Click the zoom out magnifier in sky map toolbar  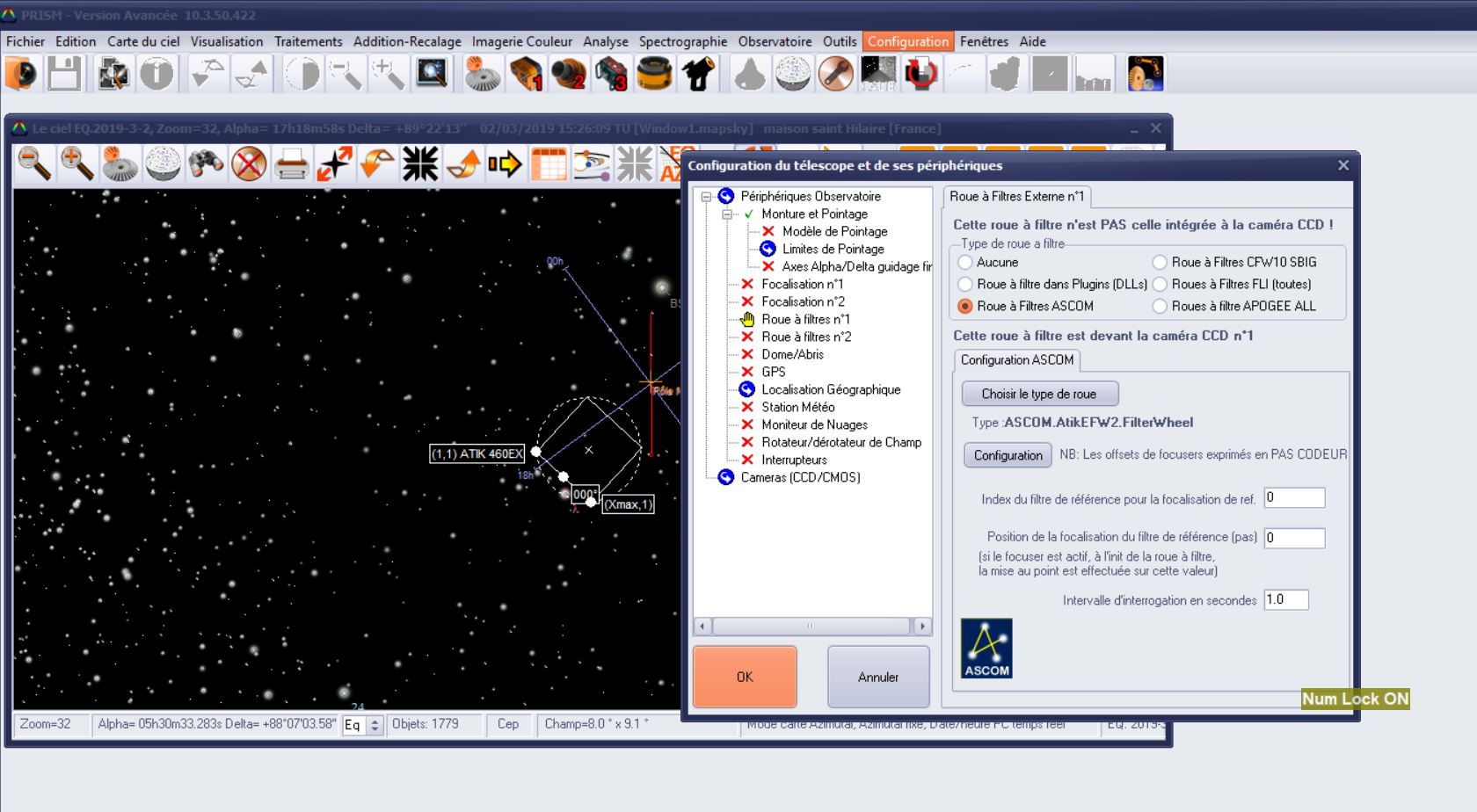34,163
